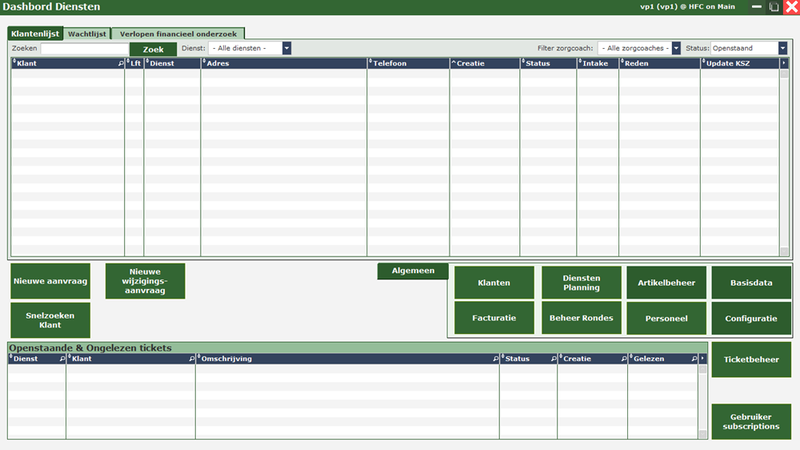Open Ticketbeheer
Viewport: 800px width, 450px height.
pos(750,359)
